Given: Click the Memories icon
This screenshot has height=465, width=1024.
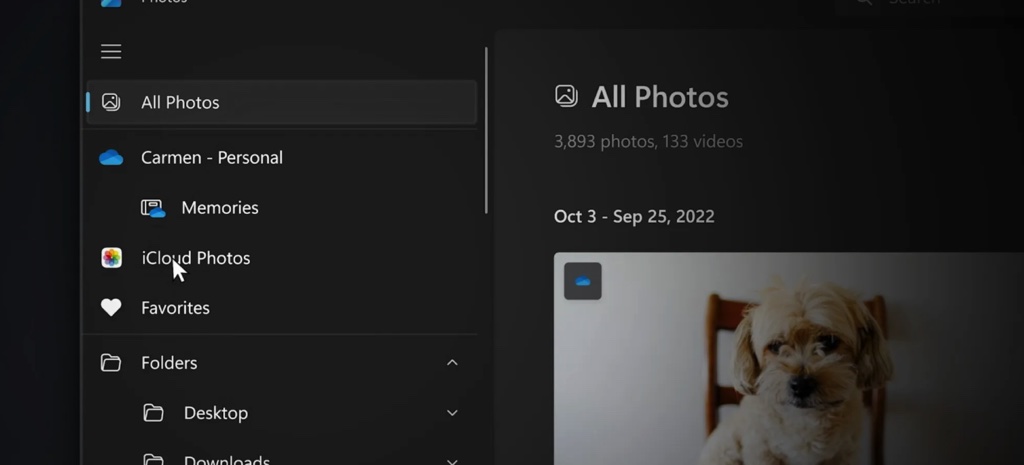Looking at the screenshot, I should click(x=153, y=208).
